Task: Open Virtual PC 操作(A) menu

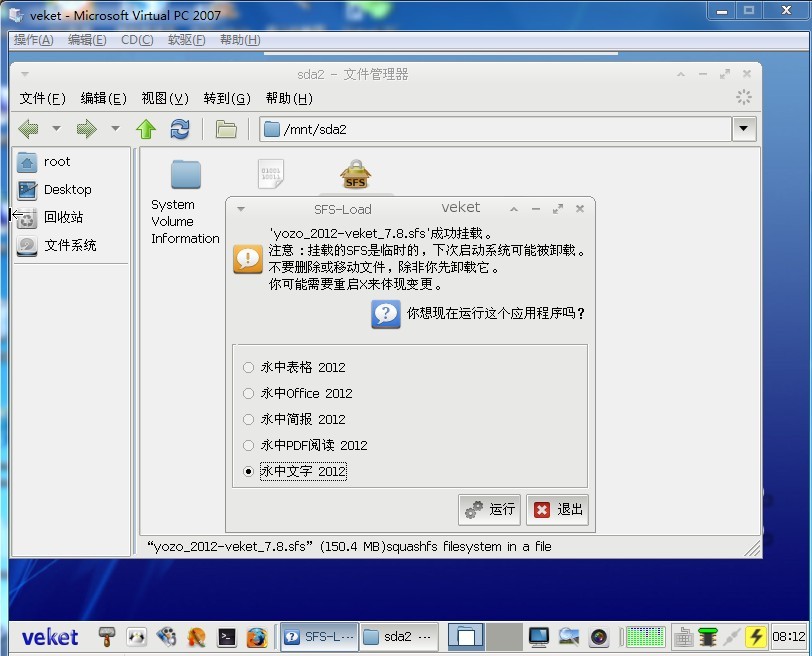Action: (x=34, y=40)
